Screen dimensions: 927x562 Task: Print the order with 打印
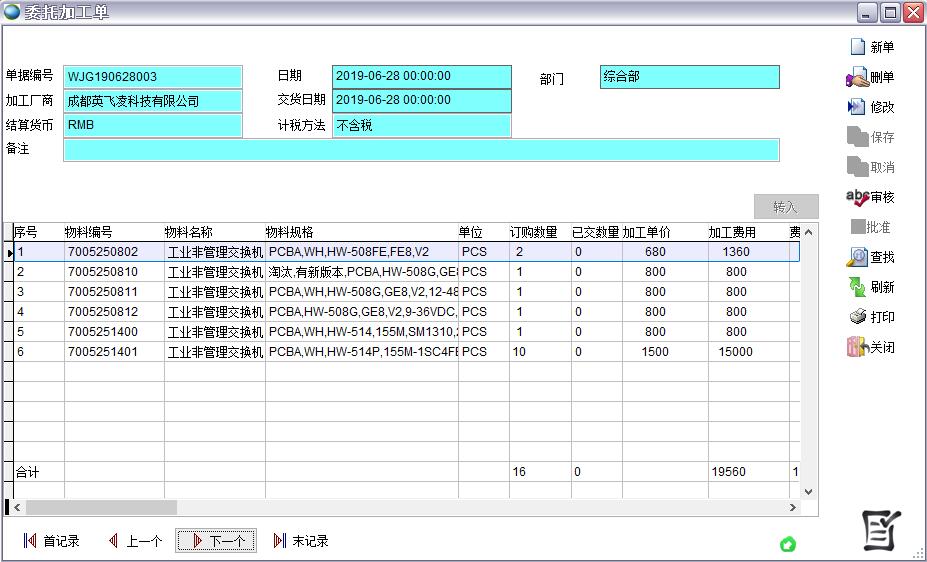click(857, 317)
